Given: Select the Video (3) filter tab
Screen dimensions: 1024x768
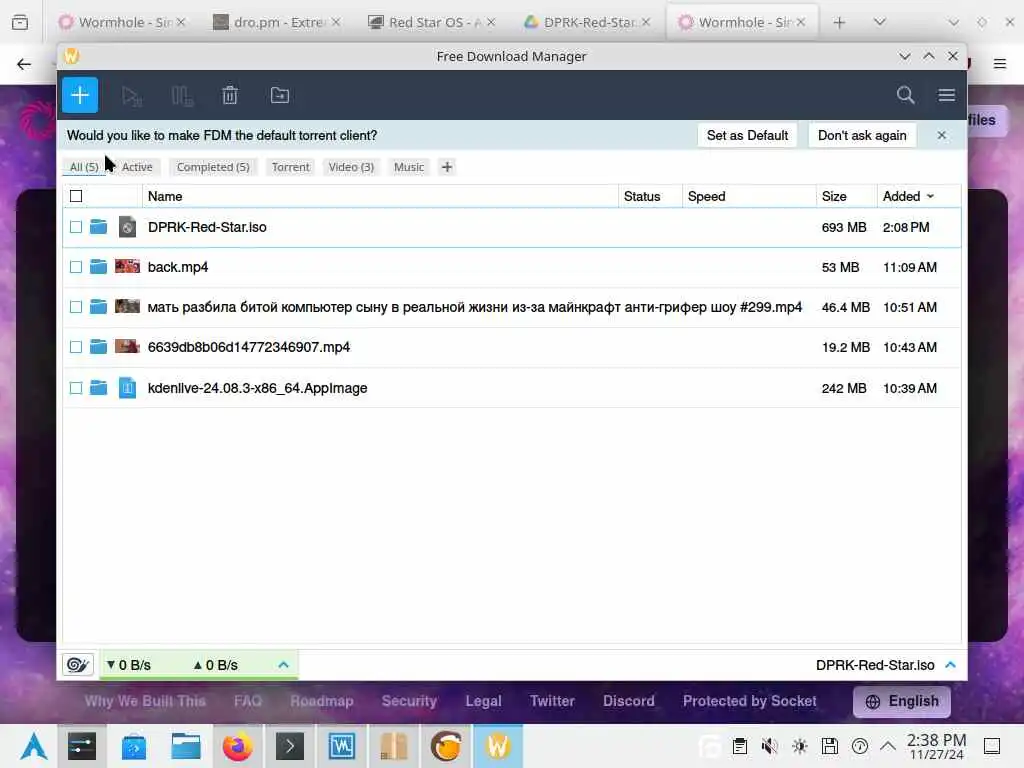Looking at the screenshot, I should [351, 167].
